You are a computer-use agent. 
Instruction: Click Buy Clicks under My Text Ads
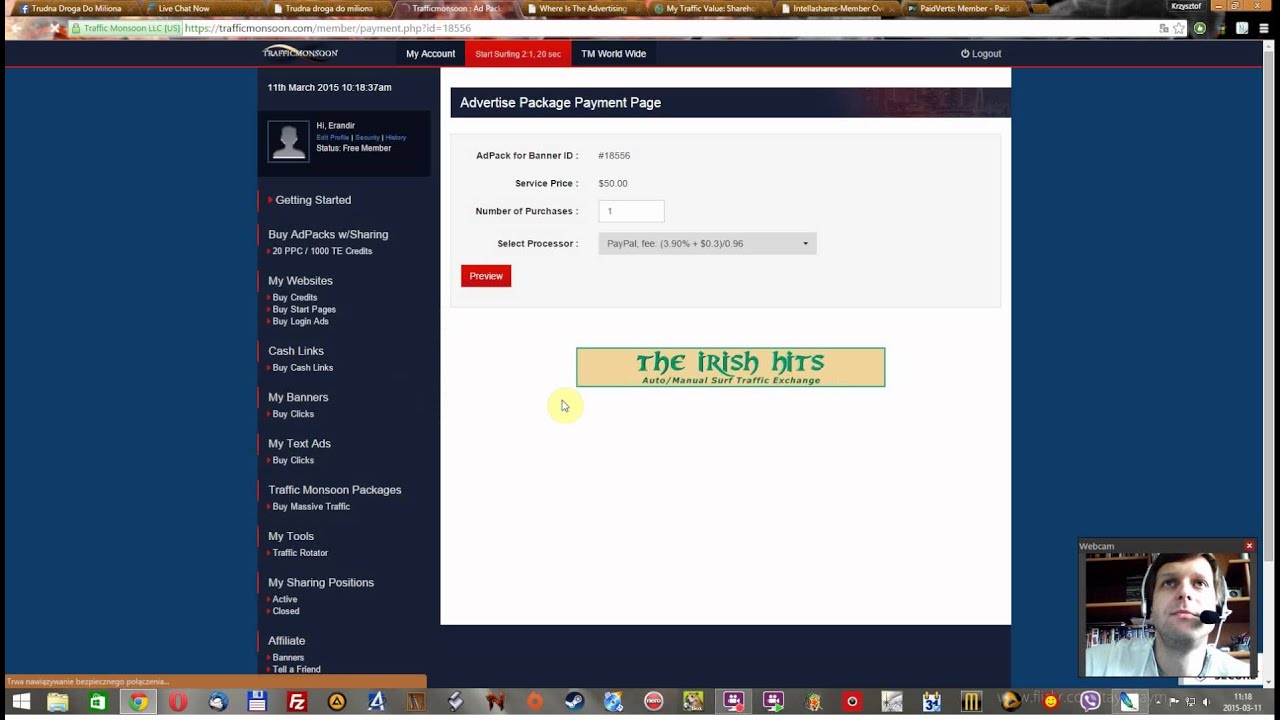pyautogui.click(x=293, y=460)
